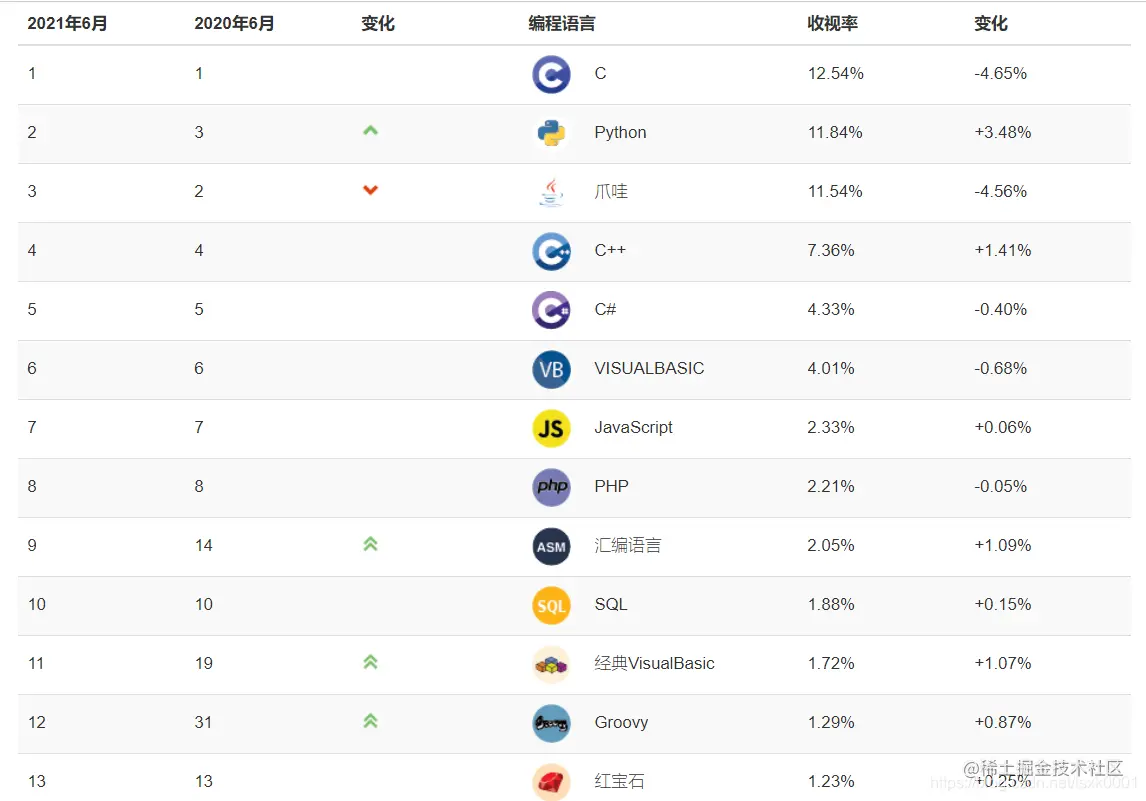
Task: Click the 2.33% rating value
Action: (830, 428)
